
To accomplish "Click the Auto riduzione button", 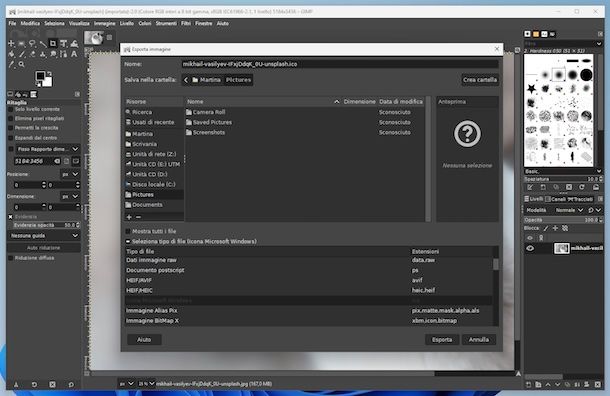I will 44,248.
